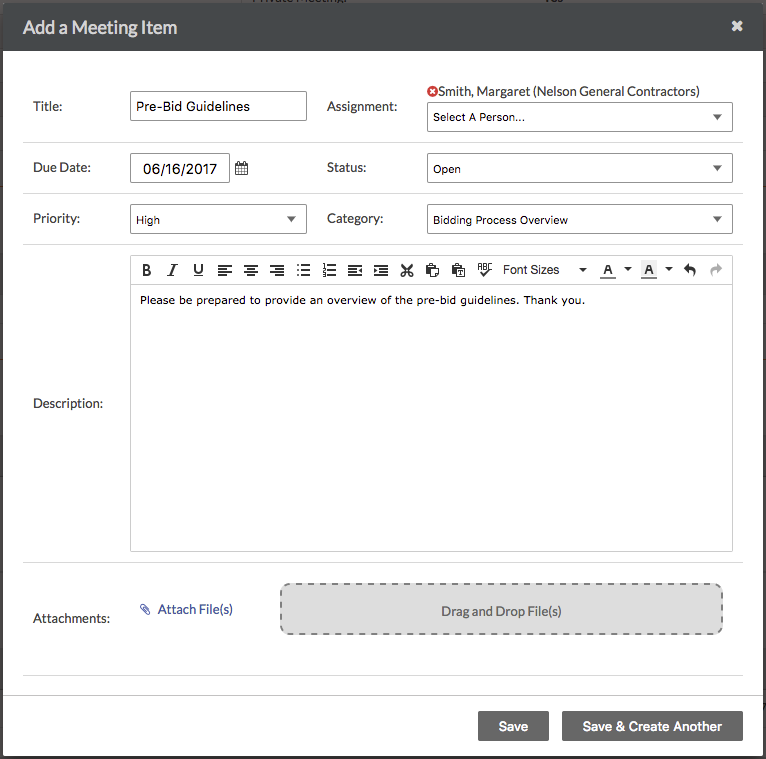This screenshot has height=759, width=766.
Task: Open the Select A Person dropdown
Action: pyautogui.click(x=579, y=117)
